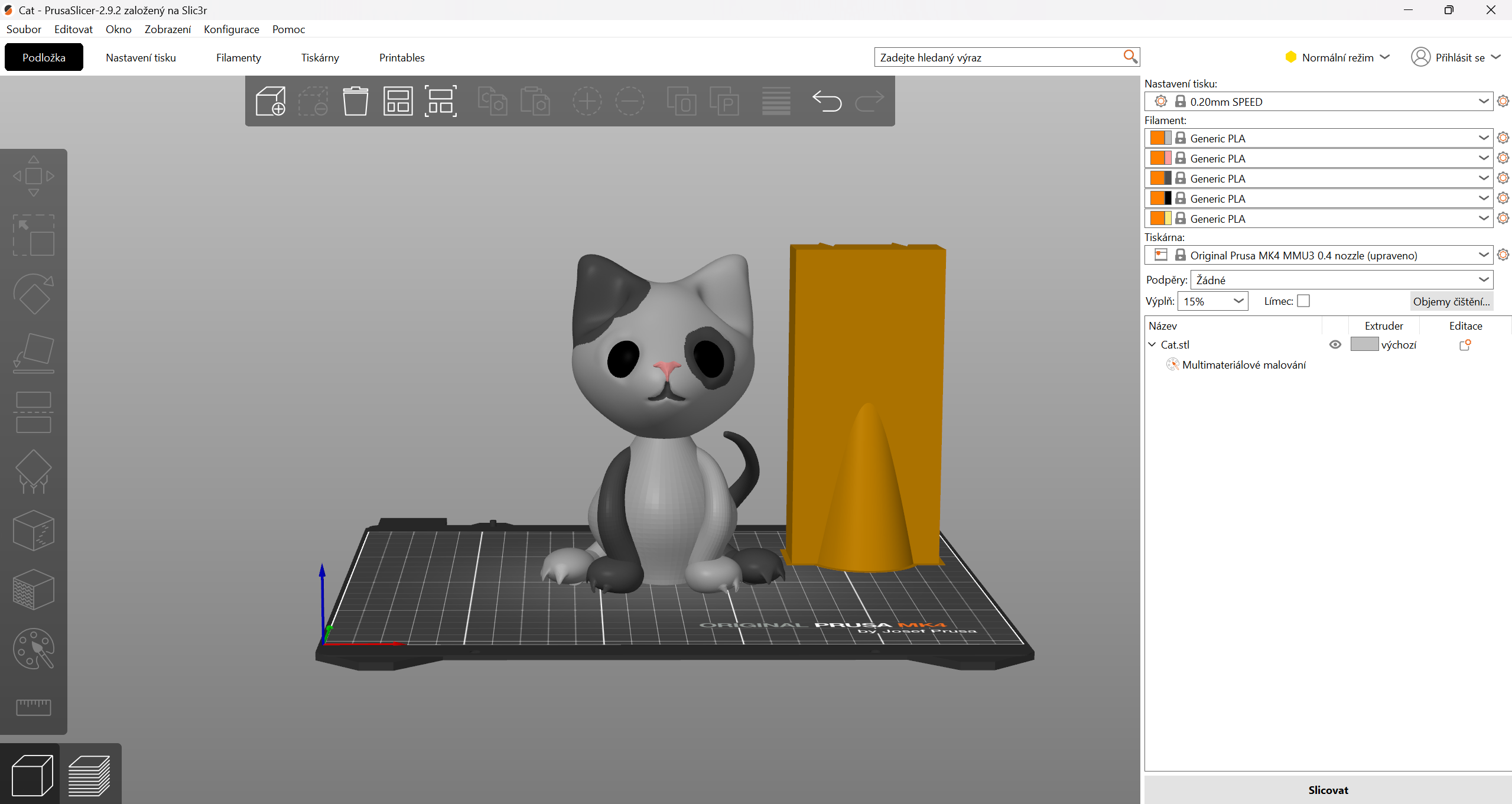The width and height of the screenshot is (1512, 804).
Task: Click the Undo arrow in toolbar
Action: click(827, 101)
